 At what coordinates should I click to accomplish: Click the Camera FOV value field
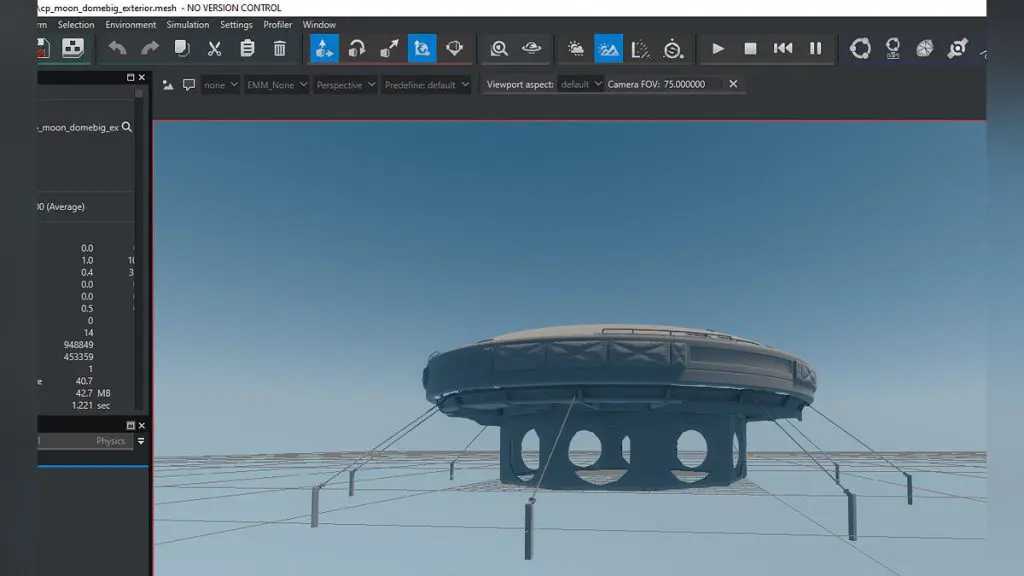coord(691,85)
